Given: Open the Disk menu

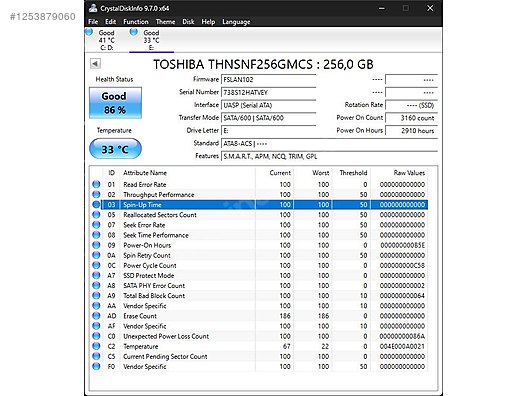Looking at the screenshot, I should click(x=188, y=22).
